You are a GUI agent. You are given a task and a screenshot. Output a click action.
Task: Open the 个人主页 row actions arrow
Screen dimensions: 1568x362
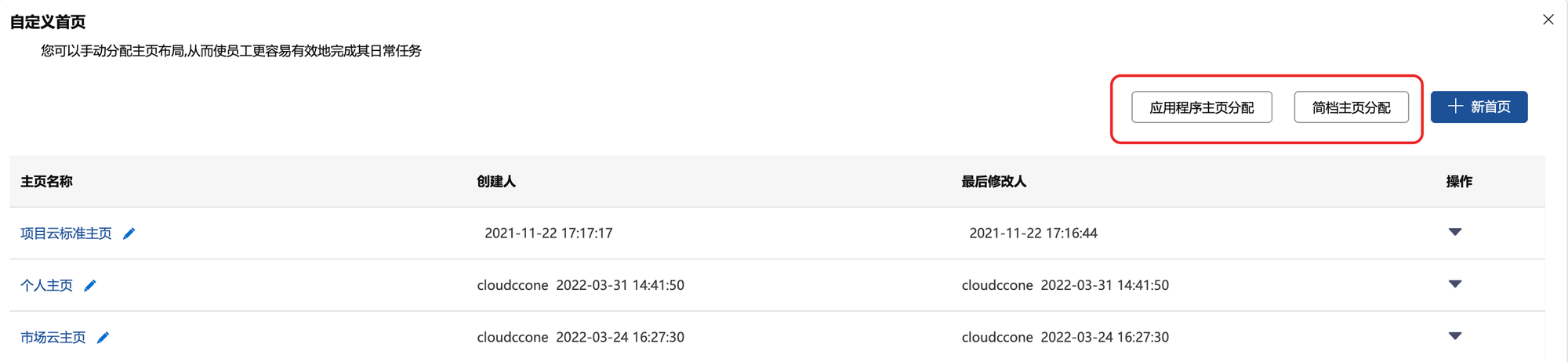tap(1454, 284)
